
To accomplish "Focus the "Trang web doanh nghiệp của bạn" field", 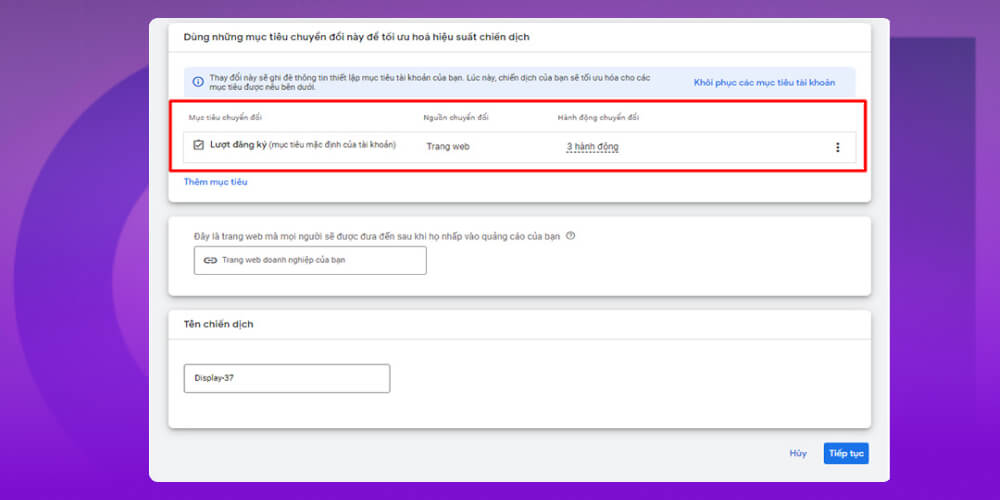I will tap(310, 260).
